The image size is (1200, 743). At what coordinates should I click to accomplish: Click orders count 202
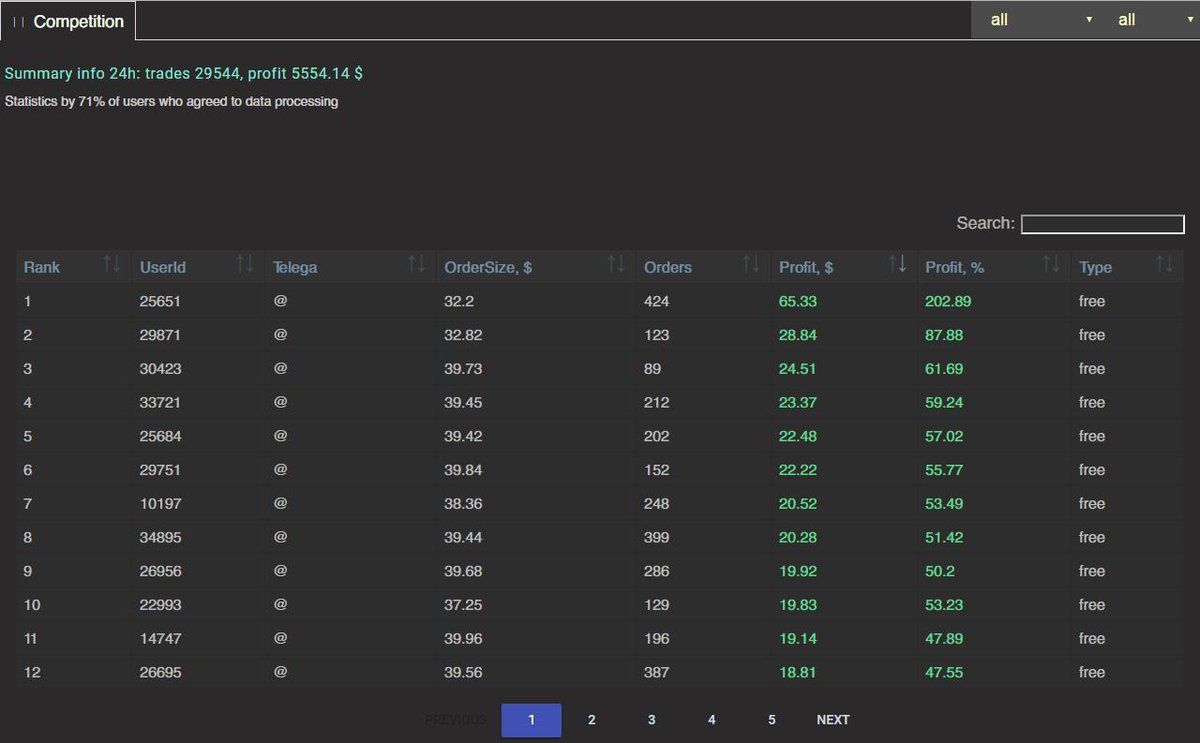click(x=656, y=436)
